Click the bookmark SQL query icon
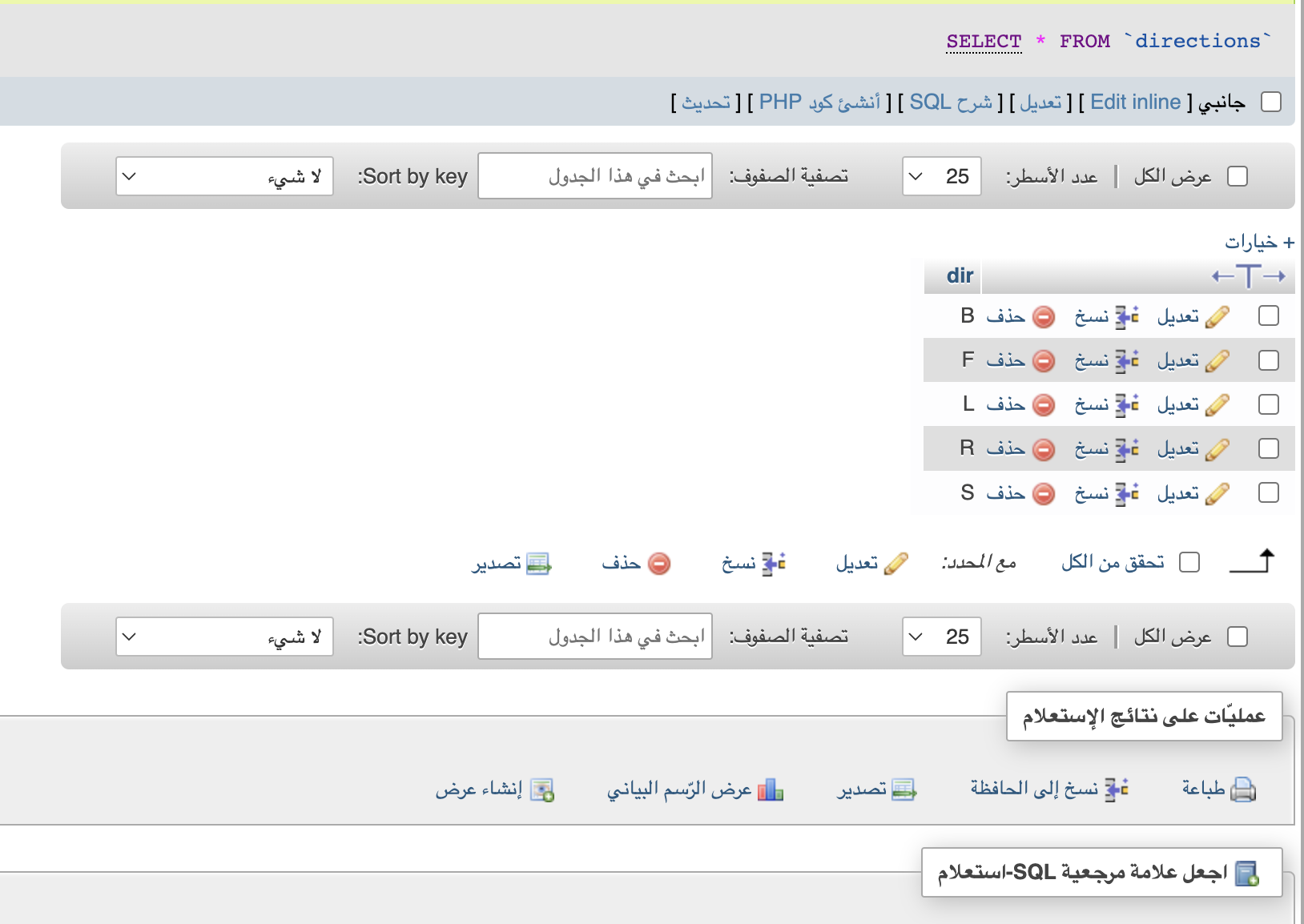1304x924 pixels. coord(1246,873)
